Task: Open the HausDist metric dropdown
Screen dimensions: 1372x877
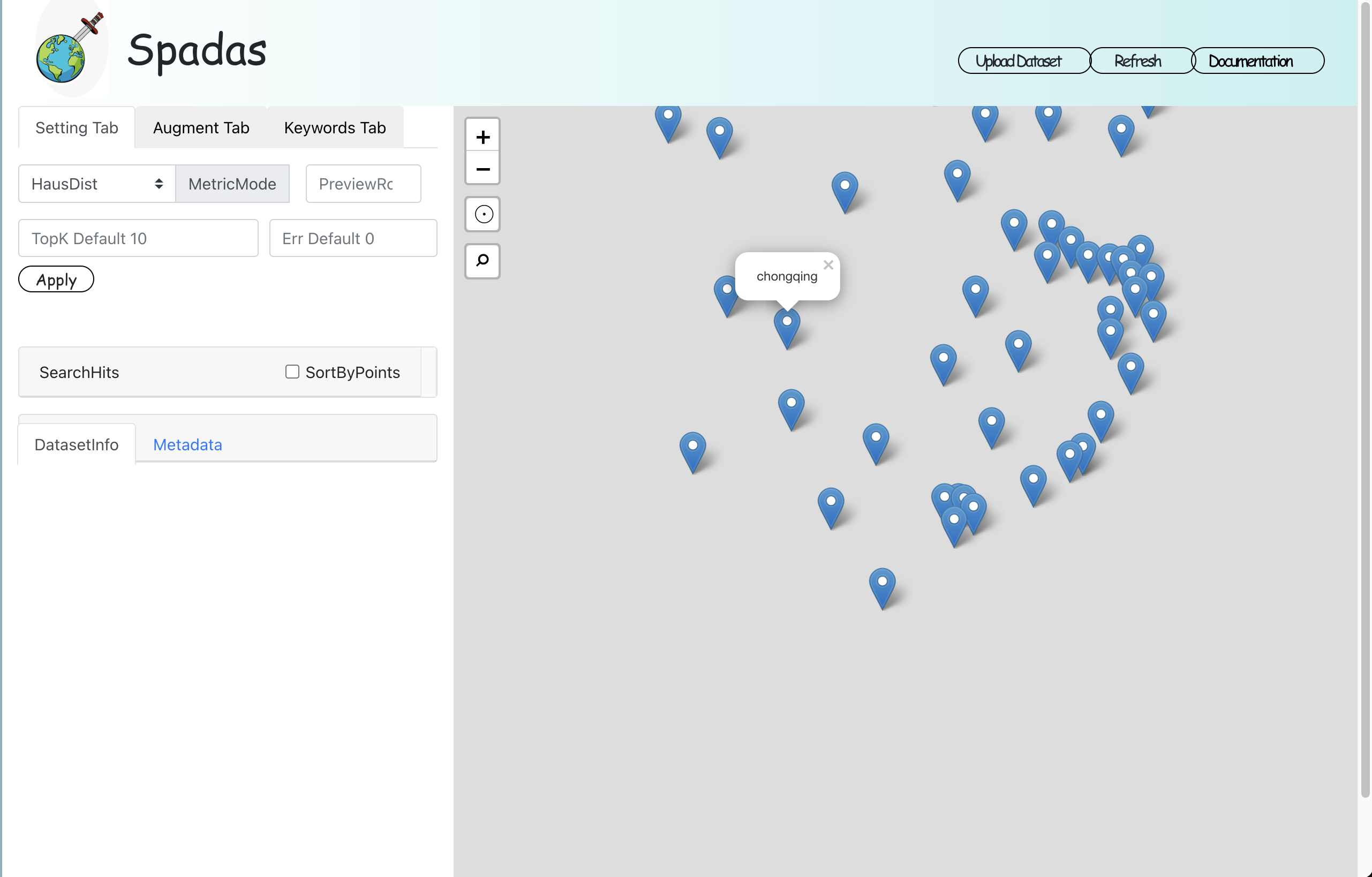Action: pos(96,184)
